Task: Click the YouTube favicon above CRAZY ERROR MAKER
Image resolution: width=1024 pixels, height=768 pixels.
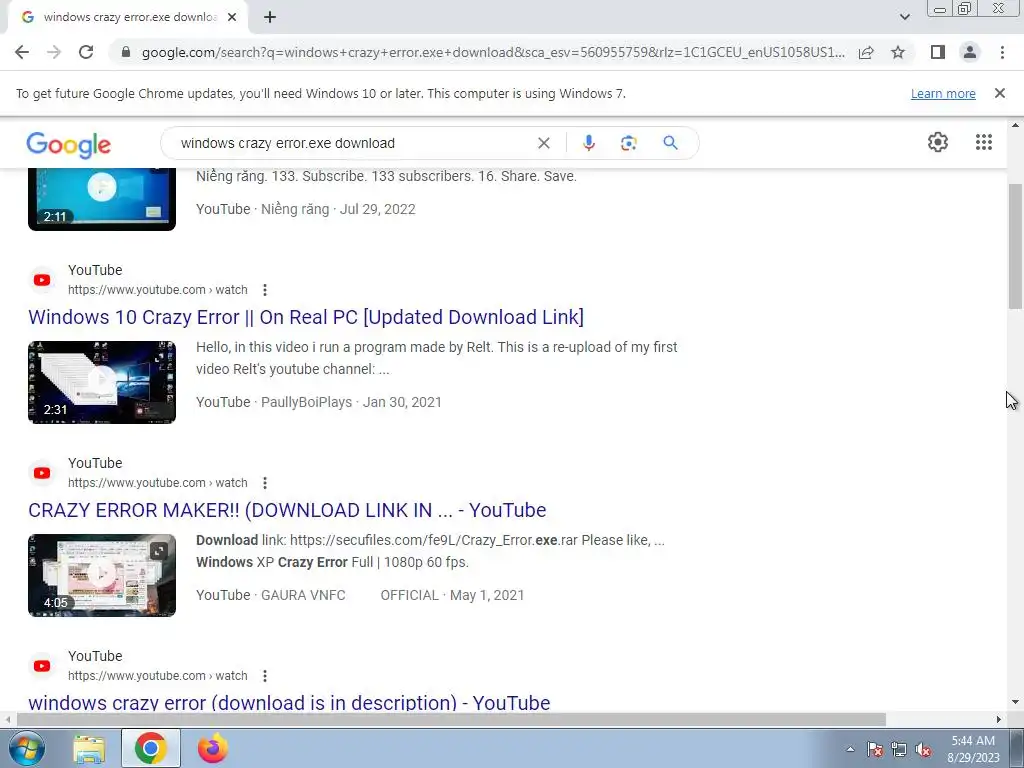Action: [x=42, y=473]
